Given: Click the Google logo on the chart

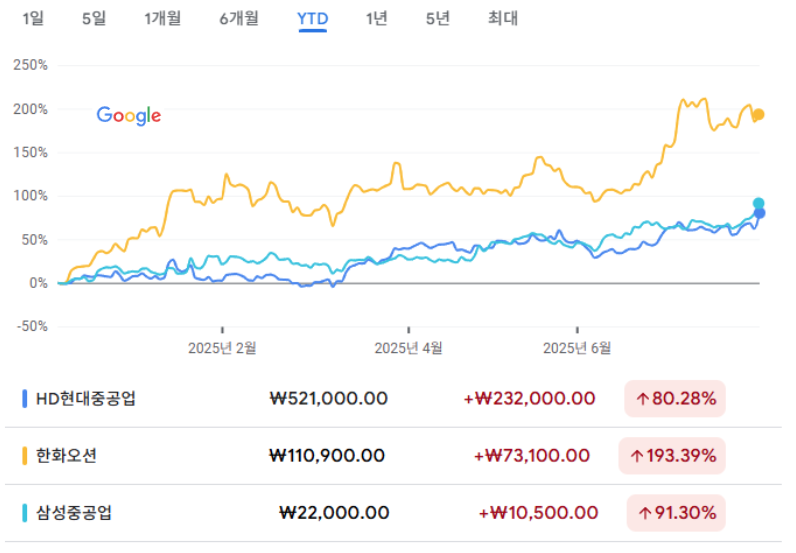Looking at the screenshot, I should click(x=129, y=115).
